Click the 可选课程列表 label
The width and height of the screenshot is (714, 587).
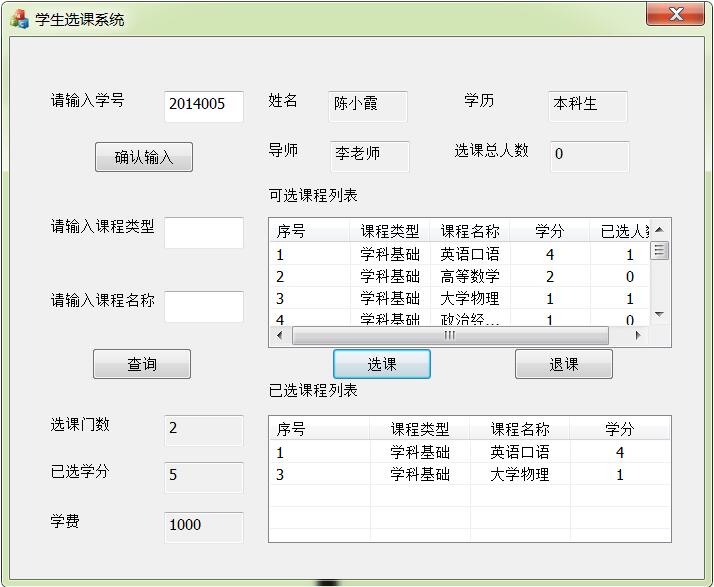(x=313, y=195)
